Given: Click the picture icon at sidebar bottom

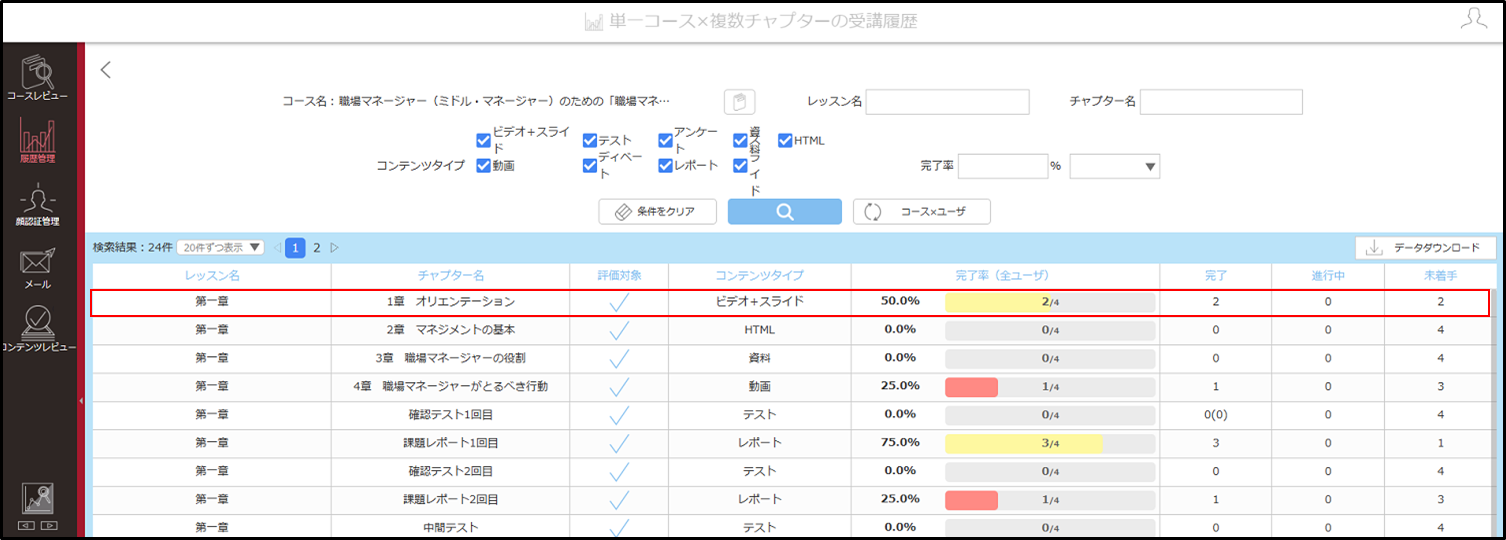Looking at the screenshot, I should coord(37,499).
